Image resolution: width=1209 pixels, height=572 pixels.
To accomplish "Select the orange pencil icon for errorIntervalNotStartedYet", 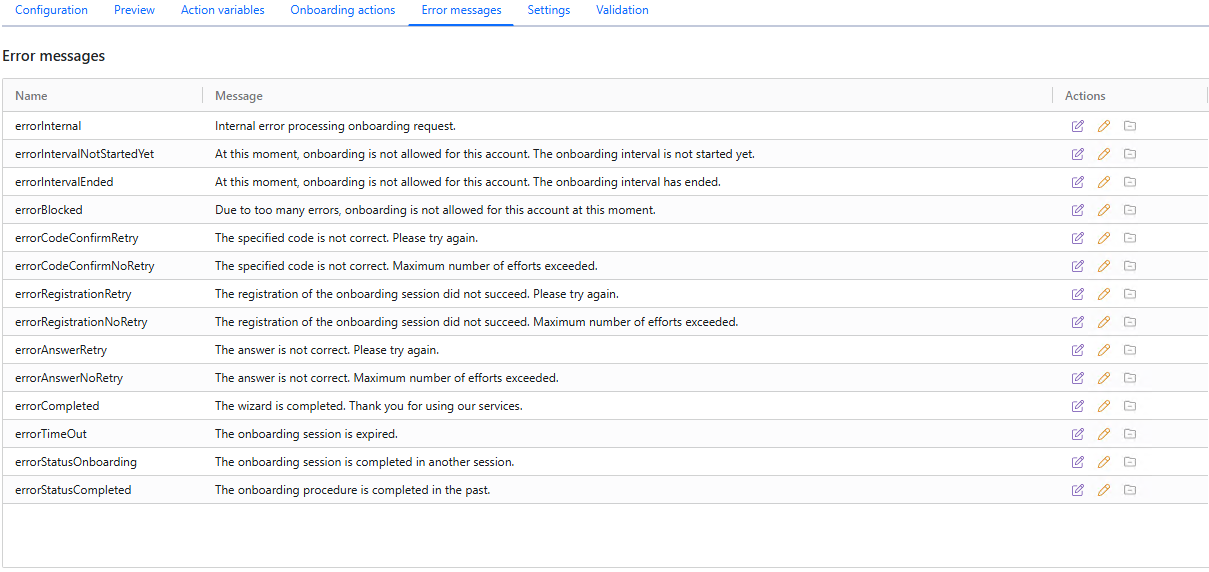I will 1104,154.
